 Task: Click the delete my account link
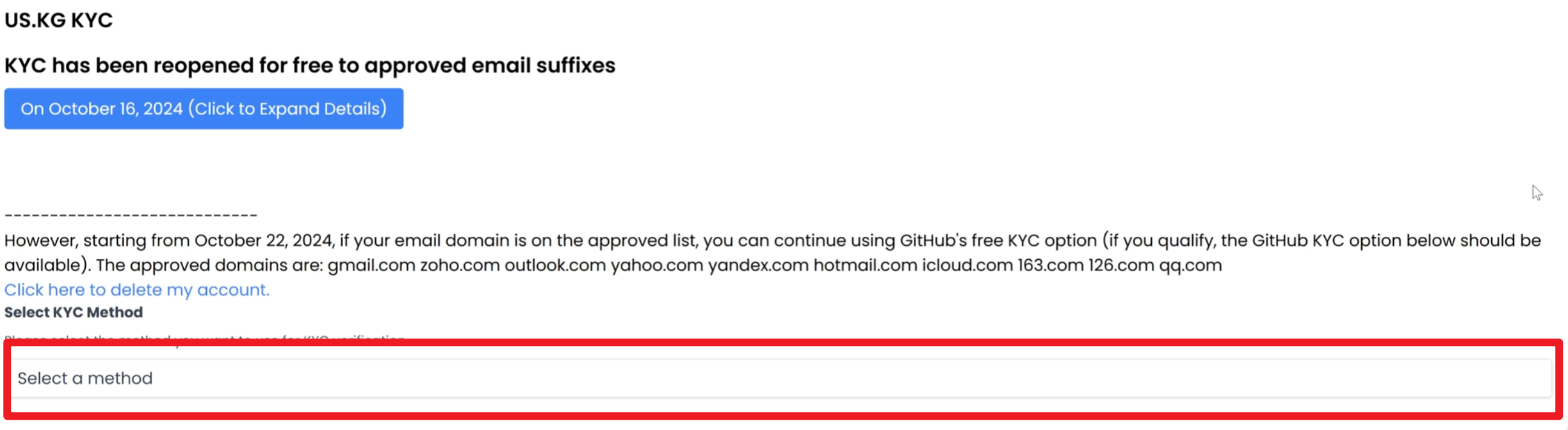(136, 290)
